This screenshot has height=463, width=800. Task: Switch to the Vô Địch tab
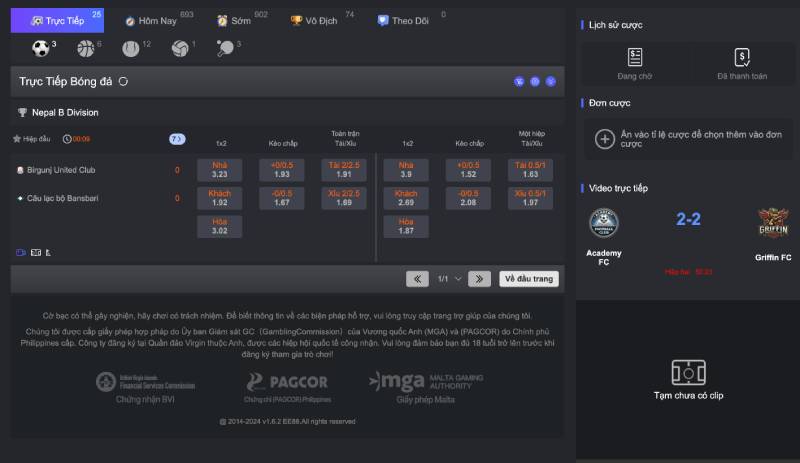click(x=320, y=20)
